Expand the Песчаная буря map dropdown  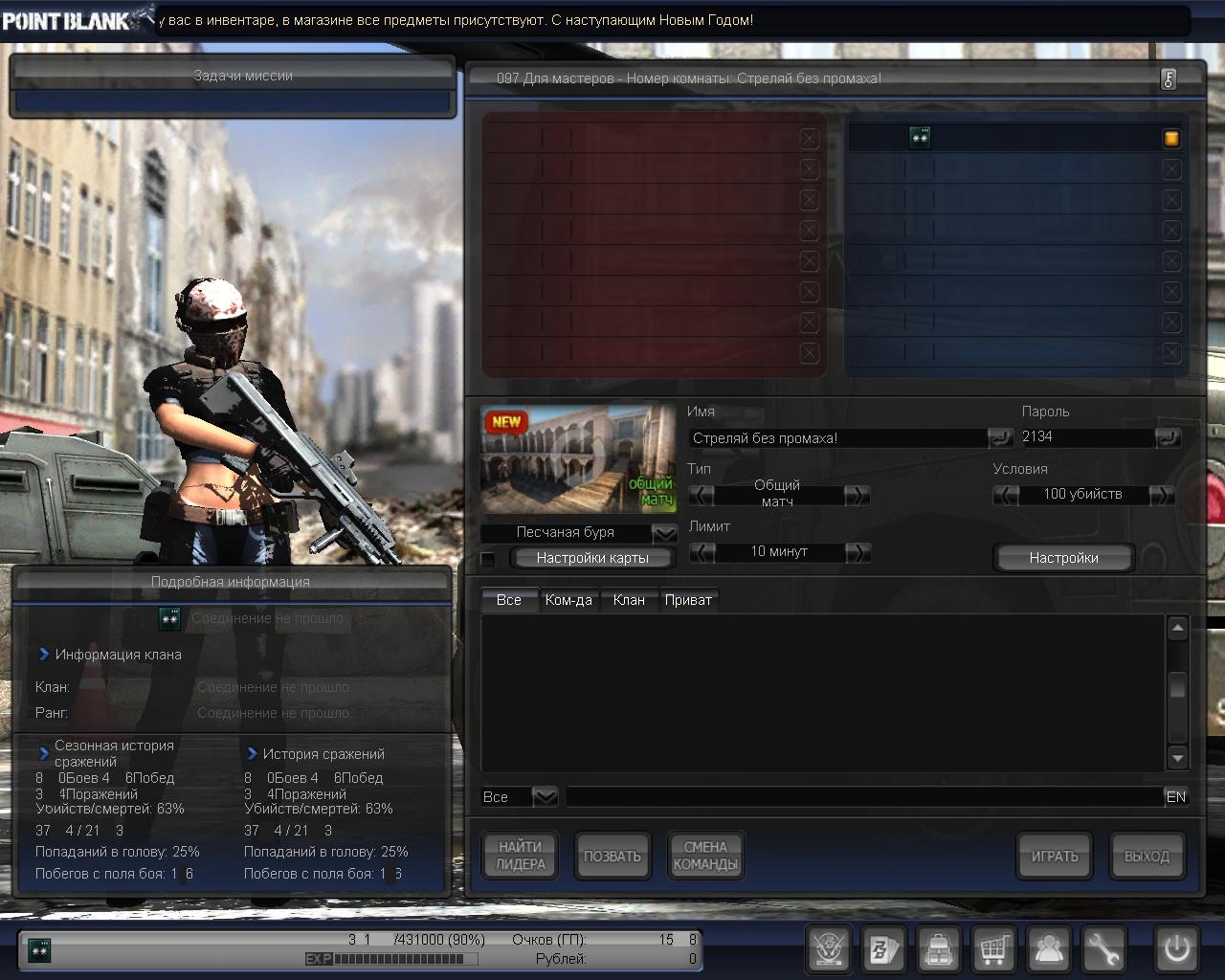664,533
